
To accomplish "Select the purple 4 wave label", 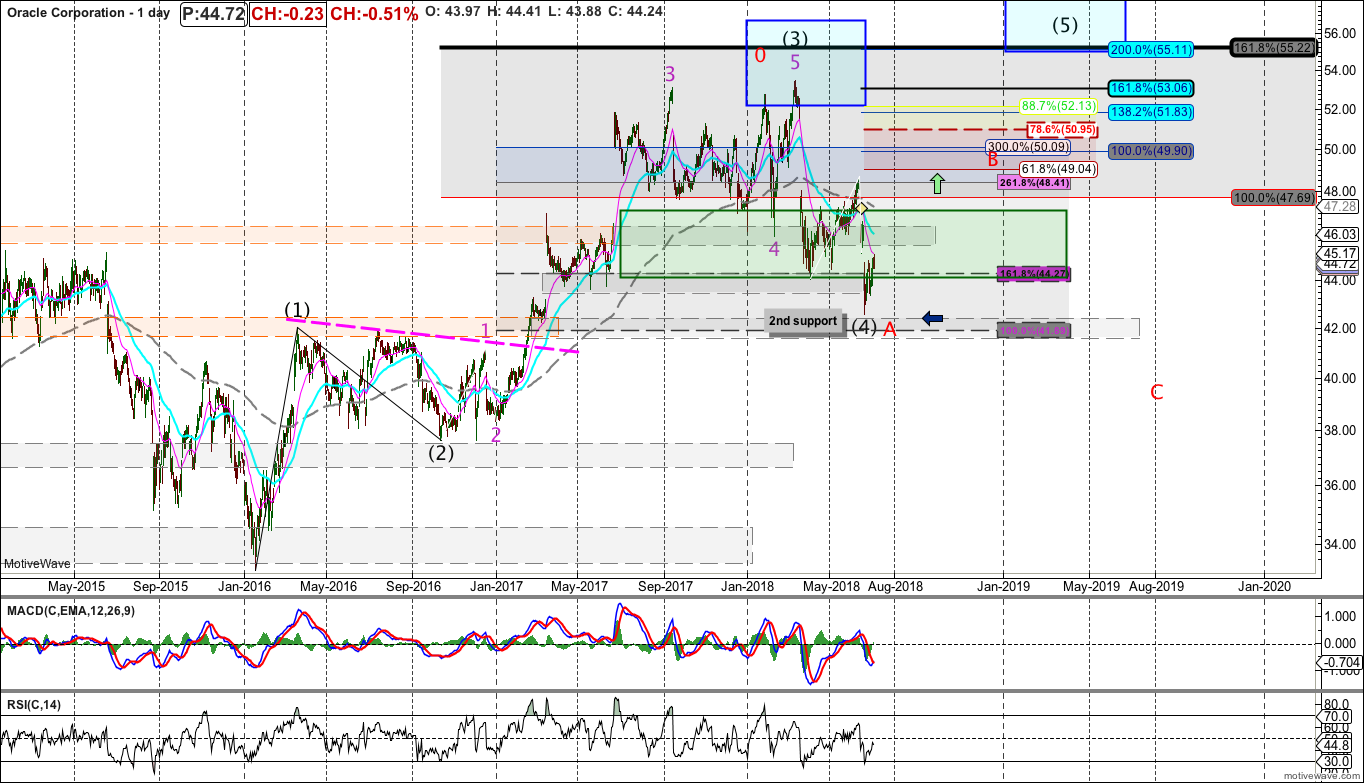I will tap(774, 249).
